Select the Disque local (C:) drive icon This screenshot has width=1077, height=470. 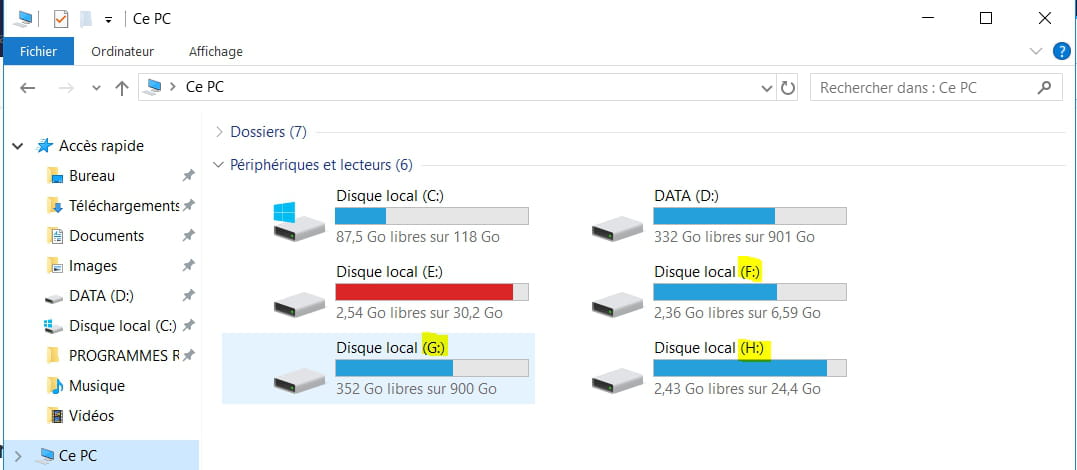(x=299, y=221)
